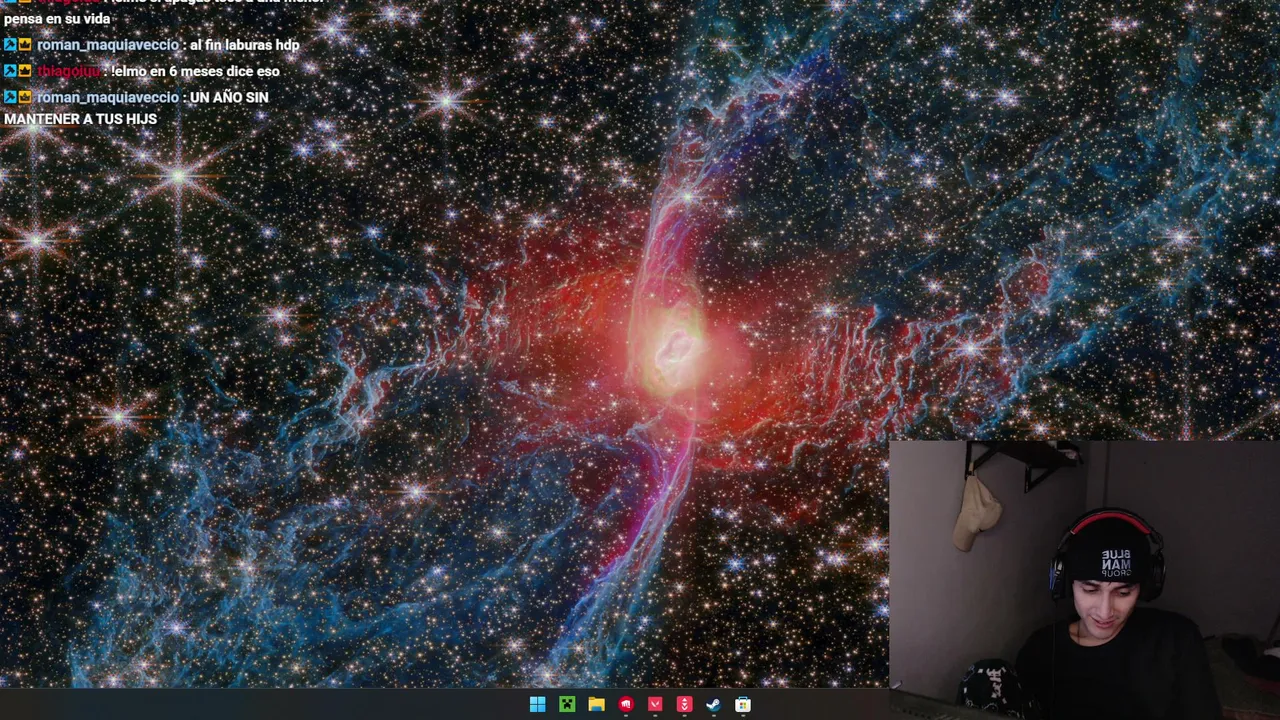Click the message "!elmo en 6 meses dice eso"
Viewport: 1280px width, 720px height.
[196, 71]
